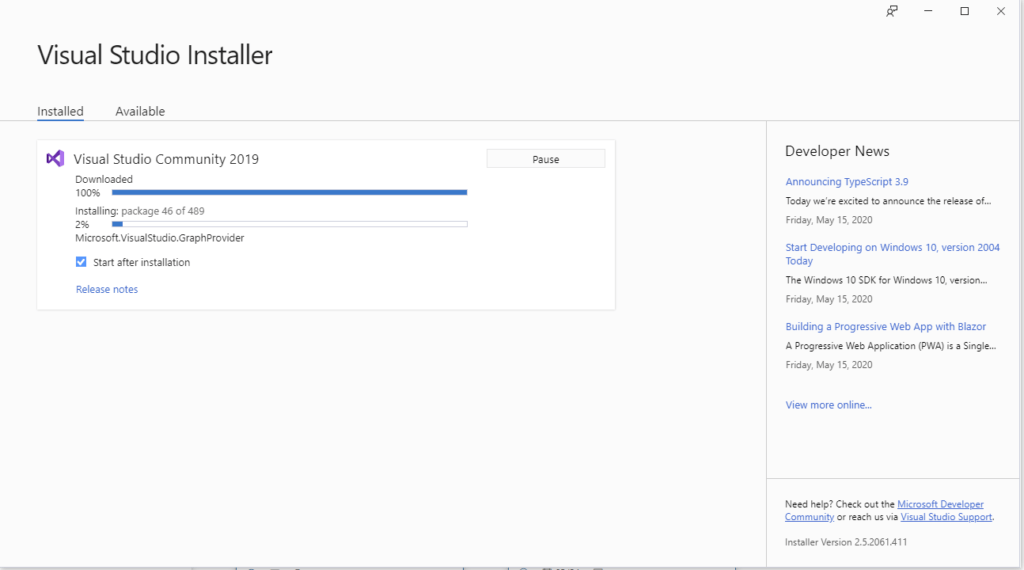Close the Visual Studio Installer window
The height and width of the screenshot is (570, 1024).
click(x=1001, y=11)
